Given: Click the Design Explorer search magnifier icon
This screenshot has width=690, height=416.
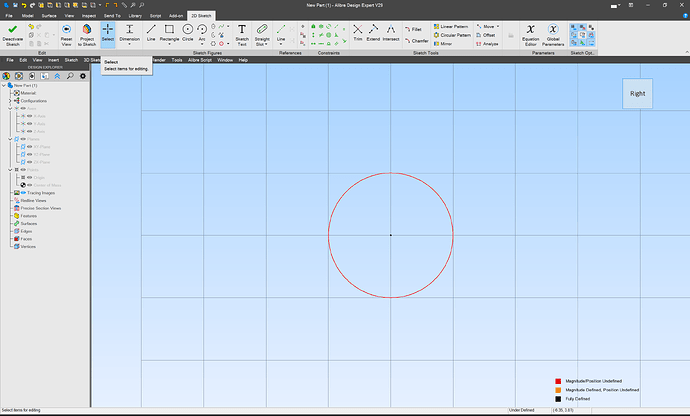Looking at the screenshot, I should [70, 76].
